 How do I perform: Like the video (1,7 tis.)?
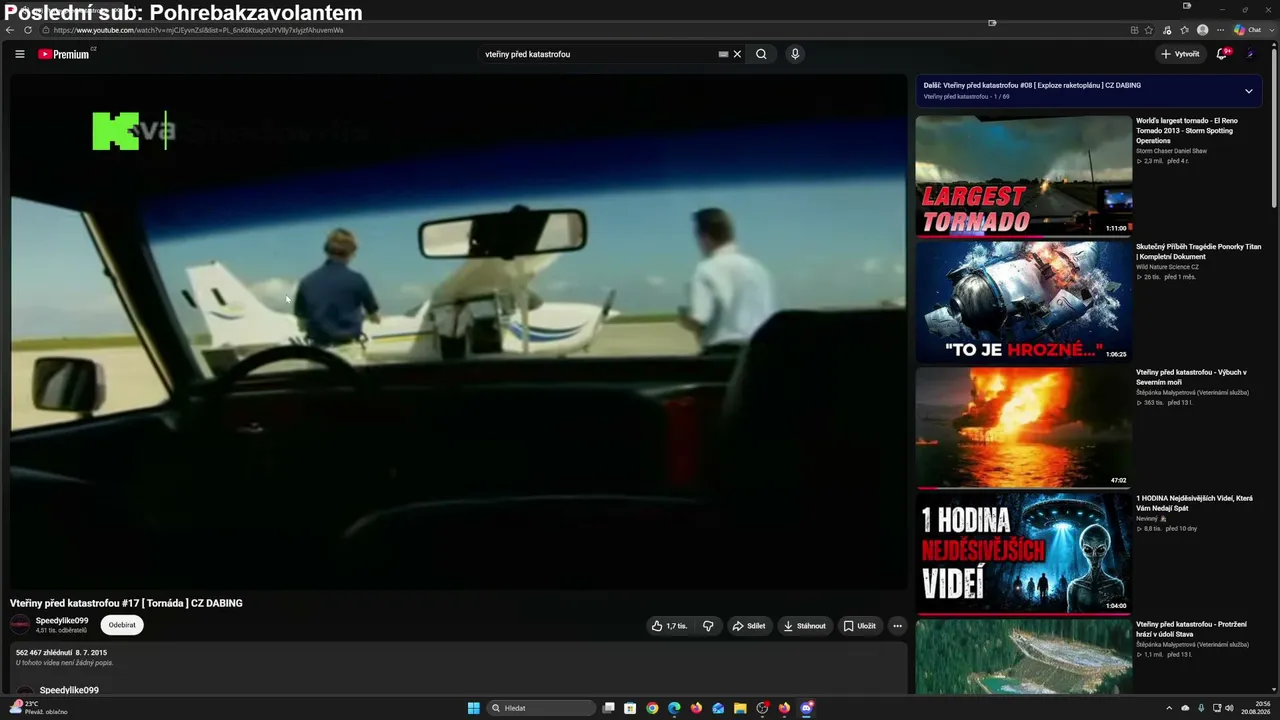669,626
